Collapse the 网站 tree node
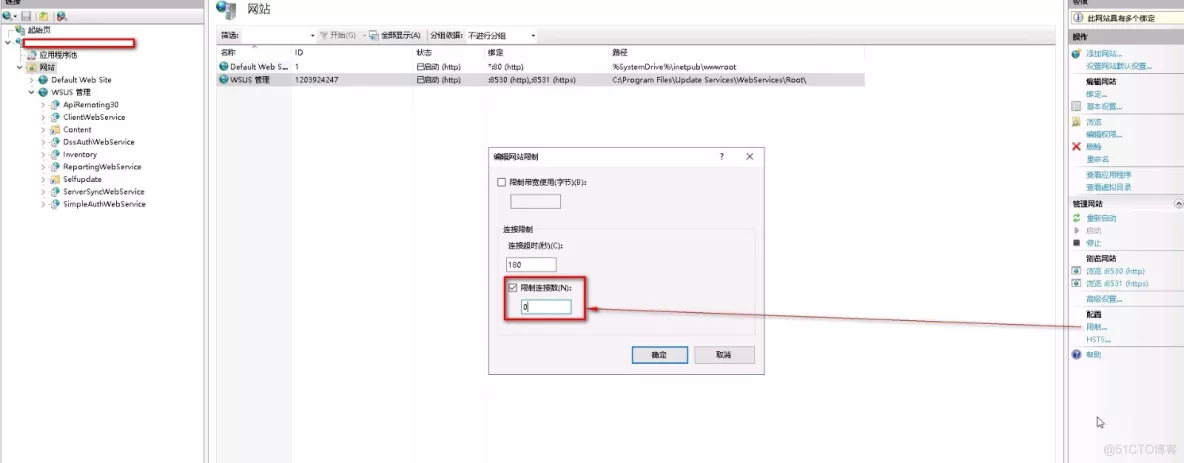 20,67
